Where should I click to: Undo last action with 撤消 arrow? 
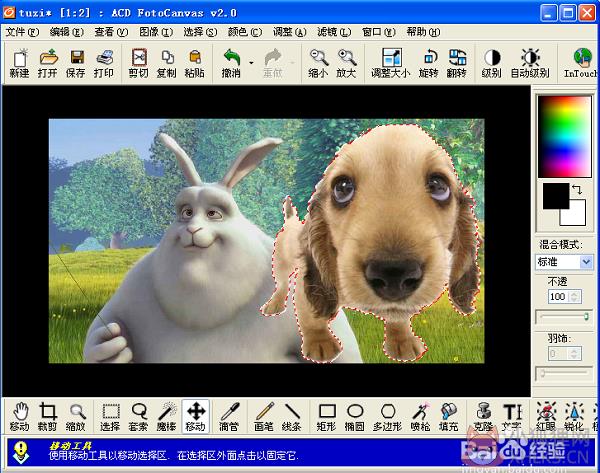231,63
